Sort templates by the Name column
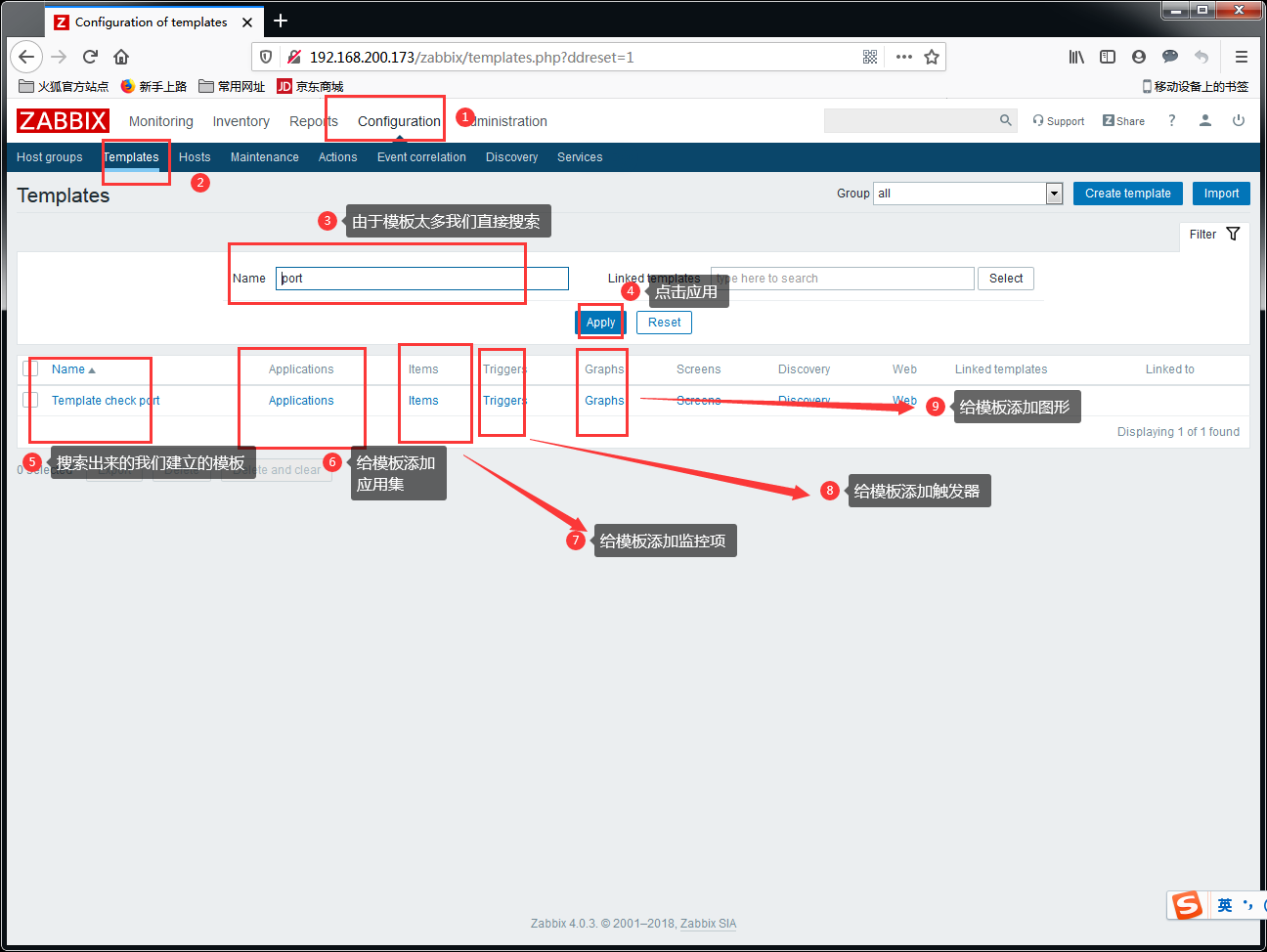1267x952 pixels. tap(73, 369)
